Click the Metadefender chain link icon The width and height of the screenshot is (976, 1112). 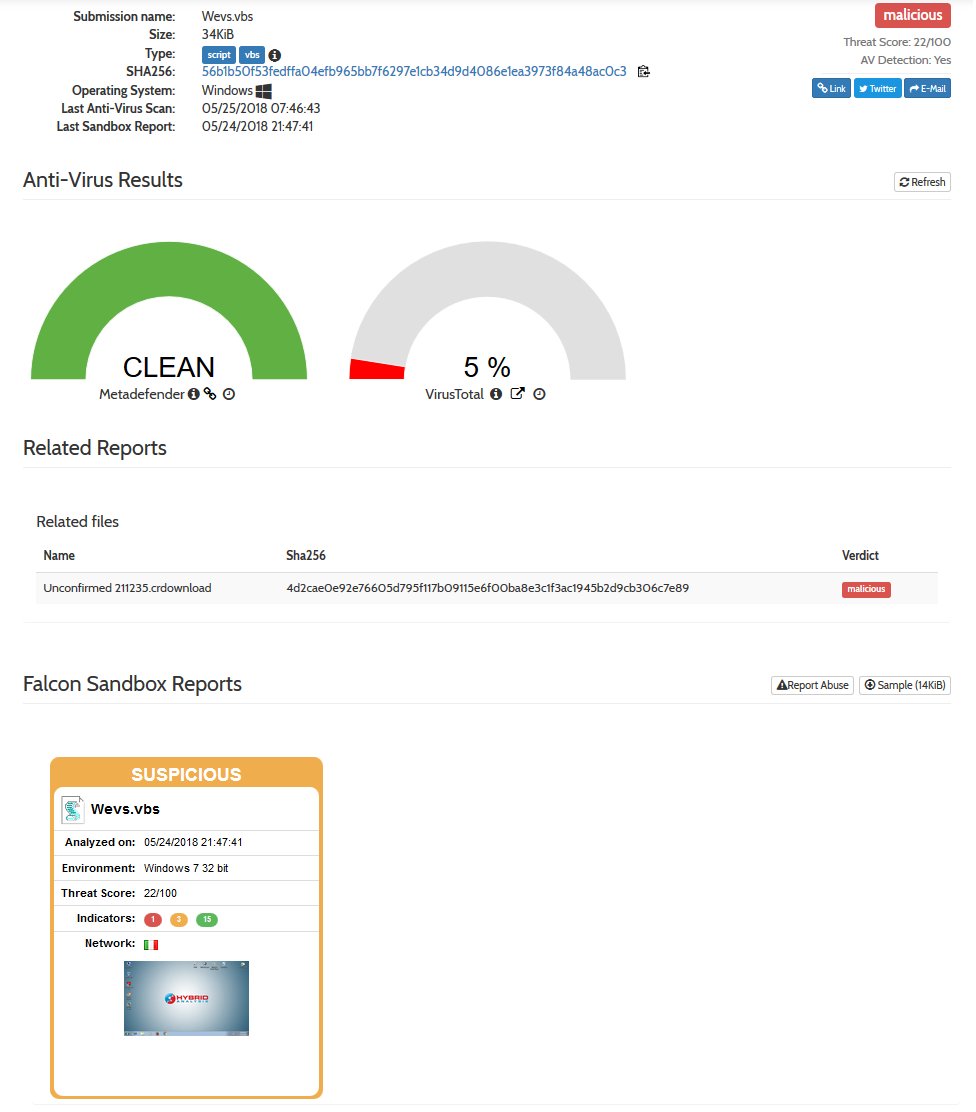pyautogui.click(x=210, y=394)
